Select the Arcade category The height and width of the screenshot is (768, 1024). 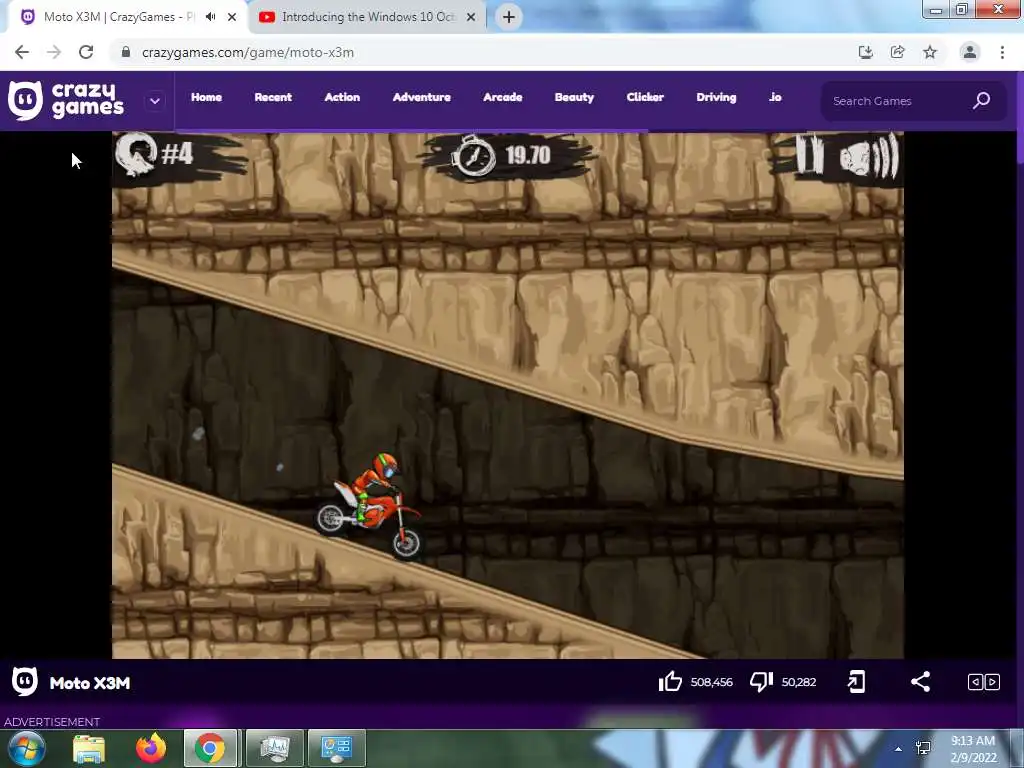[503, 97]
